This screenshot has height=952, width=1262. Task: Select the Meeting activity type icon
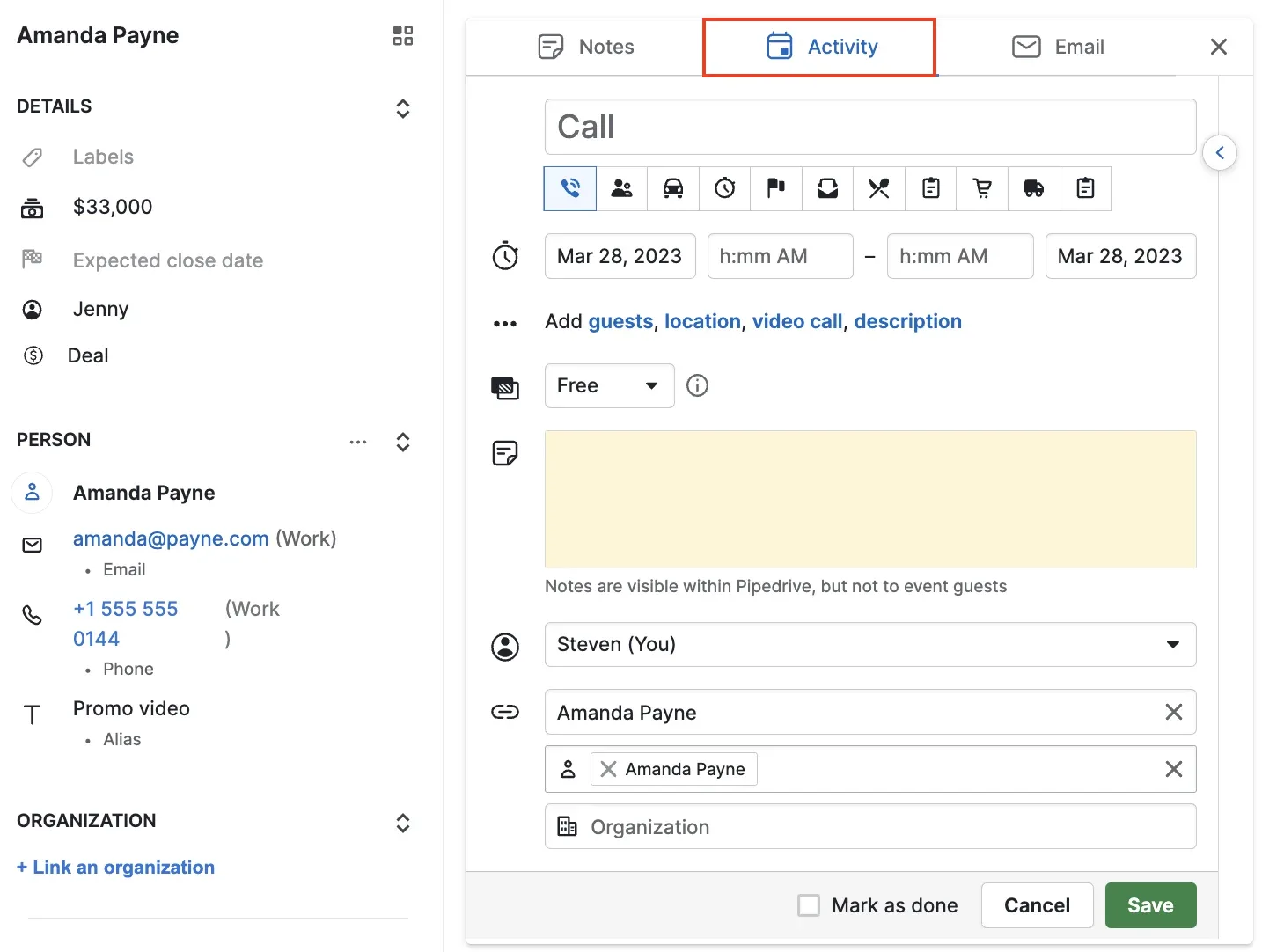point(622,188)
